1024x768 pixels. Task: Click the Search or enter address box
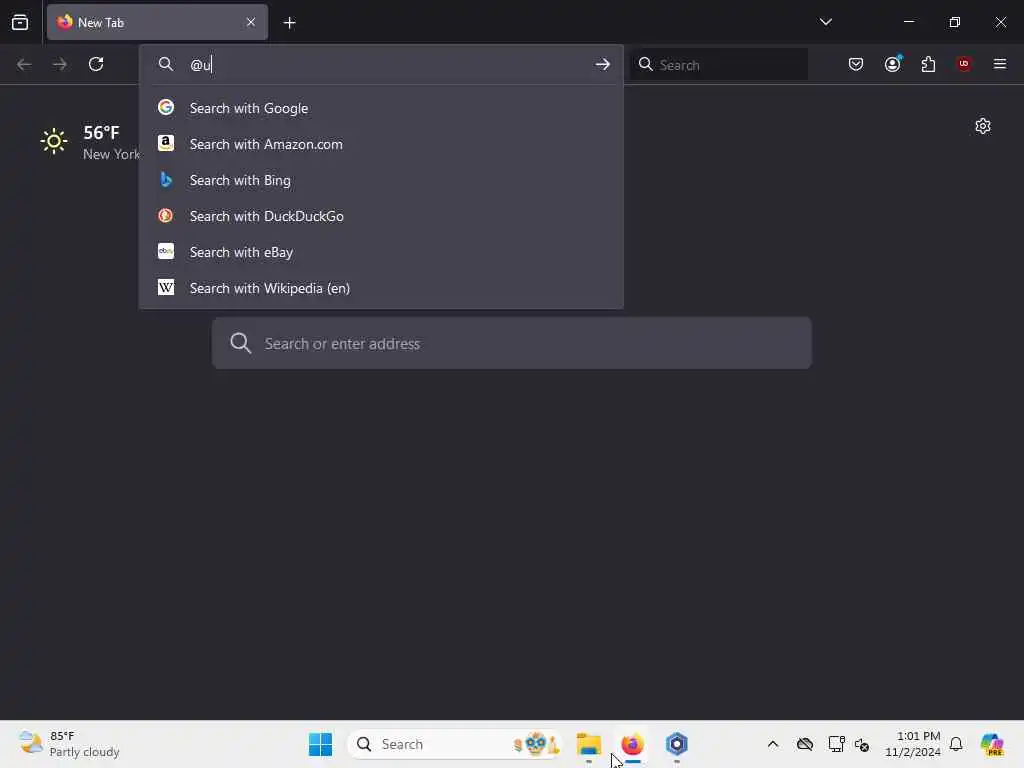512,344
